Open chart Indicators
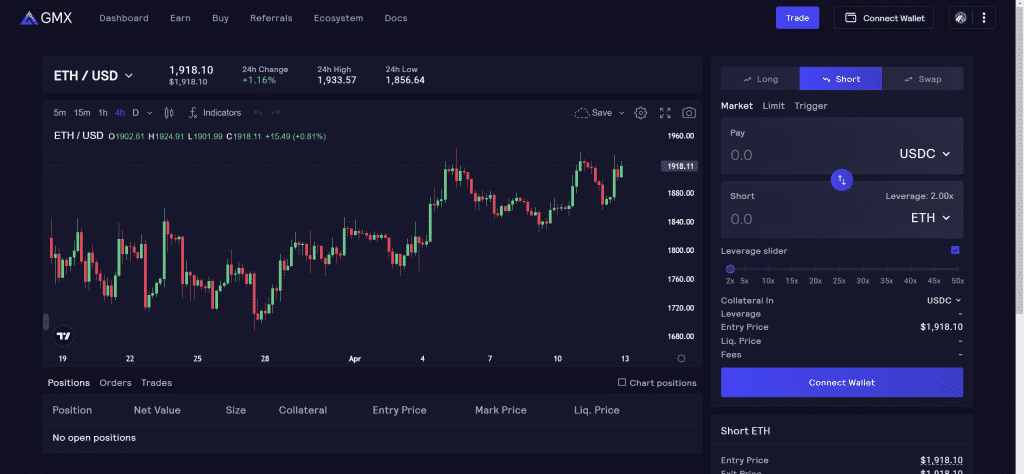The width and height of the screenshot is (1024, 474). pyautogui.click(x=215, y=113)
